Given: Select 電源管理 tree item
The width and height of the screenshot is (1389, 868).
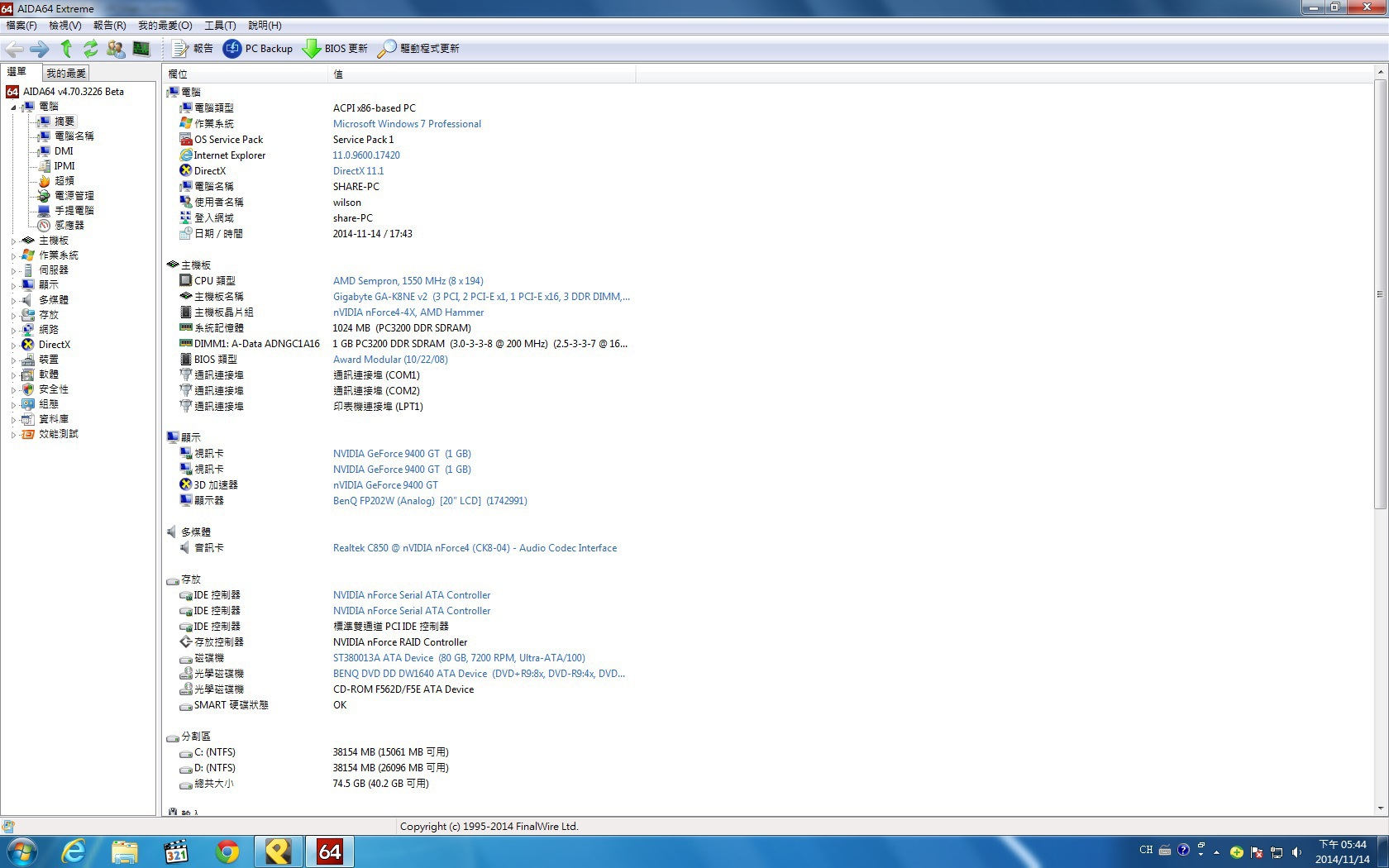Looking at the screenshot, I should point(74,196).
